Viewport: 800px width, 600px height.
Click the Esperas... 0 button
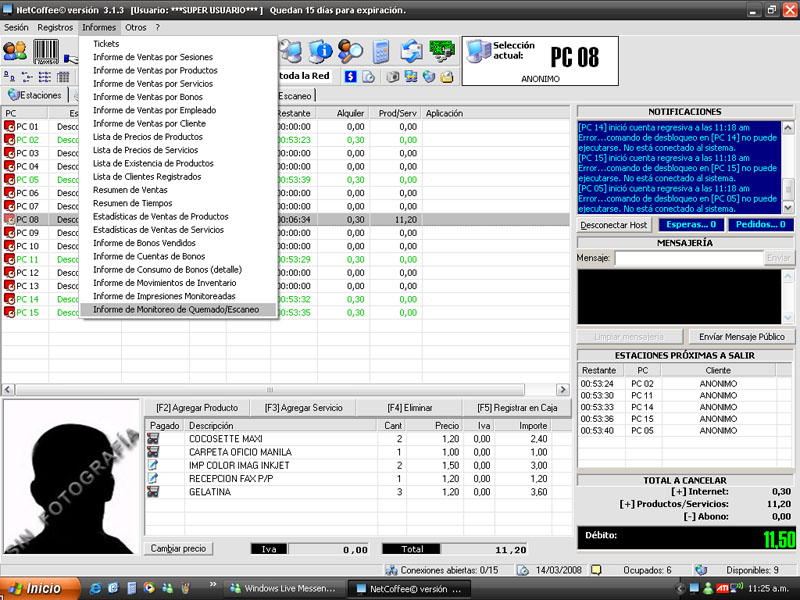pos(691,224)
